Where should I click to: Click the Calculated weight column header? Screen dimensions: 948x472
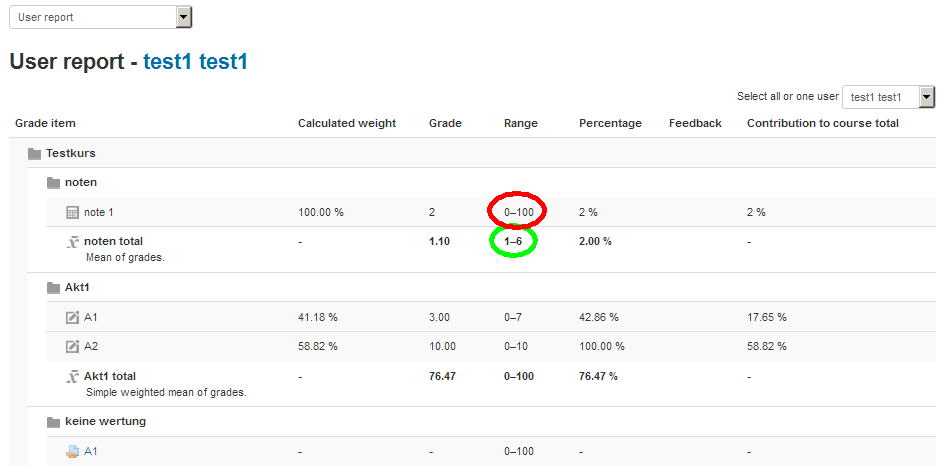[347, 123]
